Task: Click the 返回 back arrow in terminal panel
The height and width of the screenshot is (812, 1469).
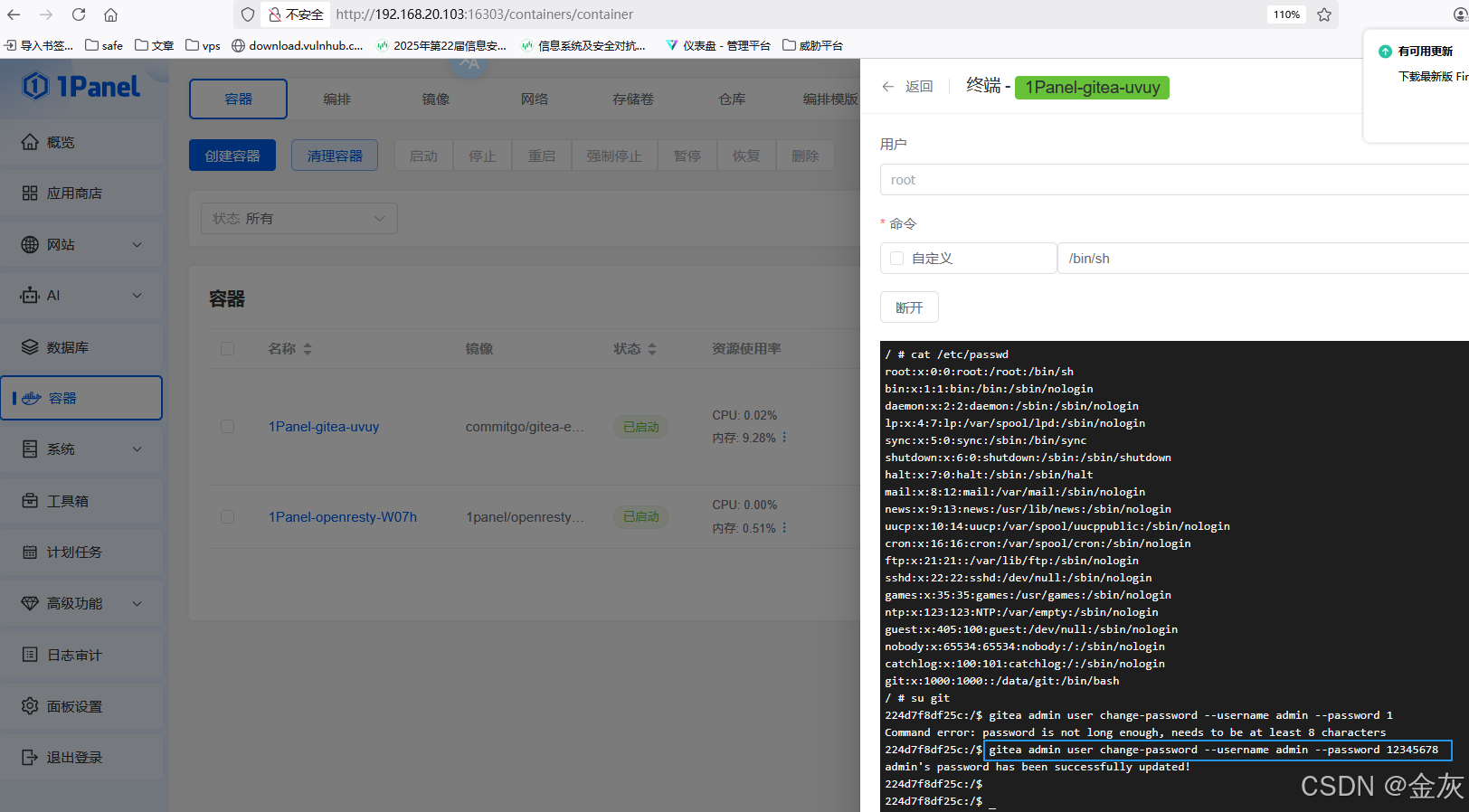Action: point(888,87)
